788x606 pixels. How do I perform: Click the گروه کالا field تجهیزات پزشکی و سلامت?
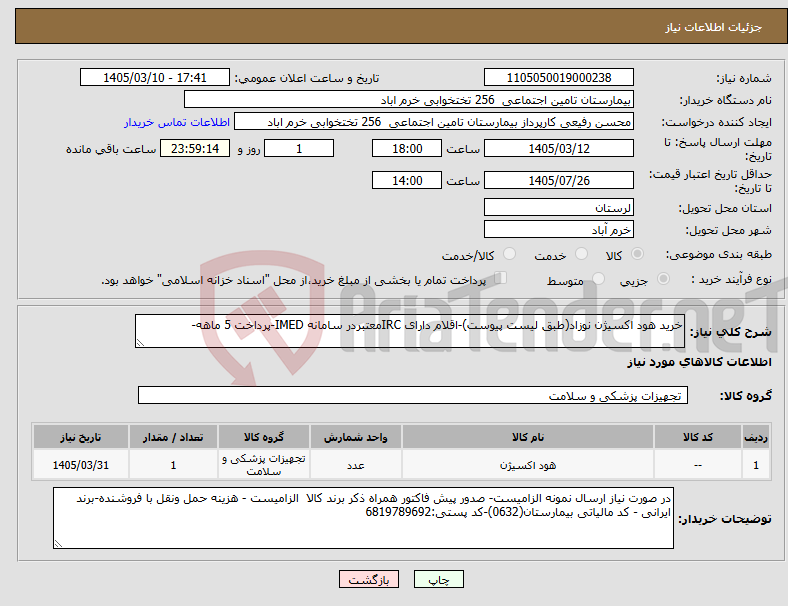pyautogui.click(x=413, y=395)
